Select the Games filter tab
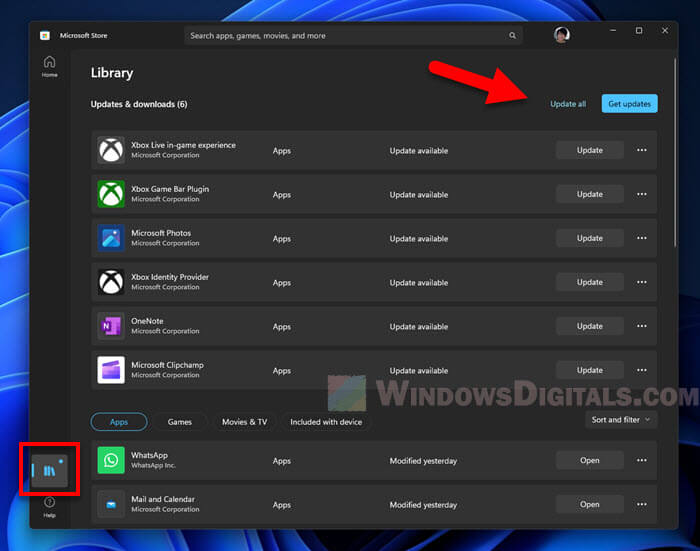700x551 pixels. pyautogui.click(x=179, y=422)
